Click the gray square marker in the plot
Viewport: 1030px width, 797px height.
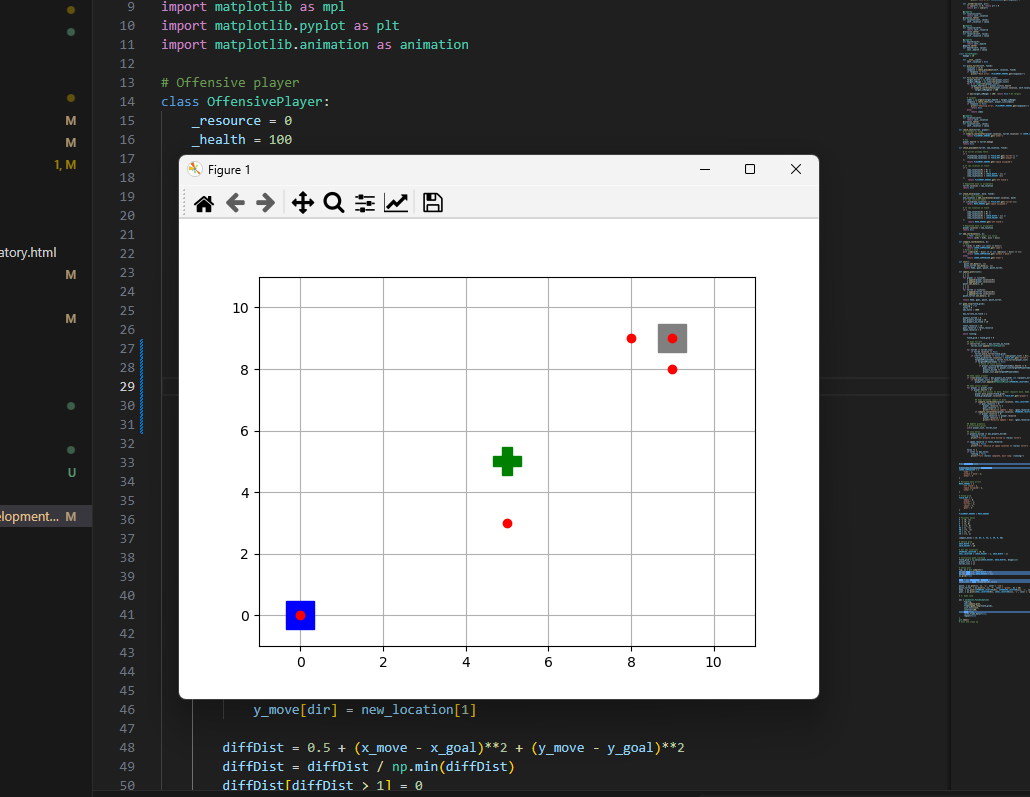click(672, 338)
